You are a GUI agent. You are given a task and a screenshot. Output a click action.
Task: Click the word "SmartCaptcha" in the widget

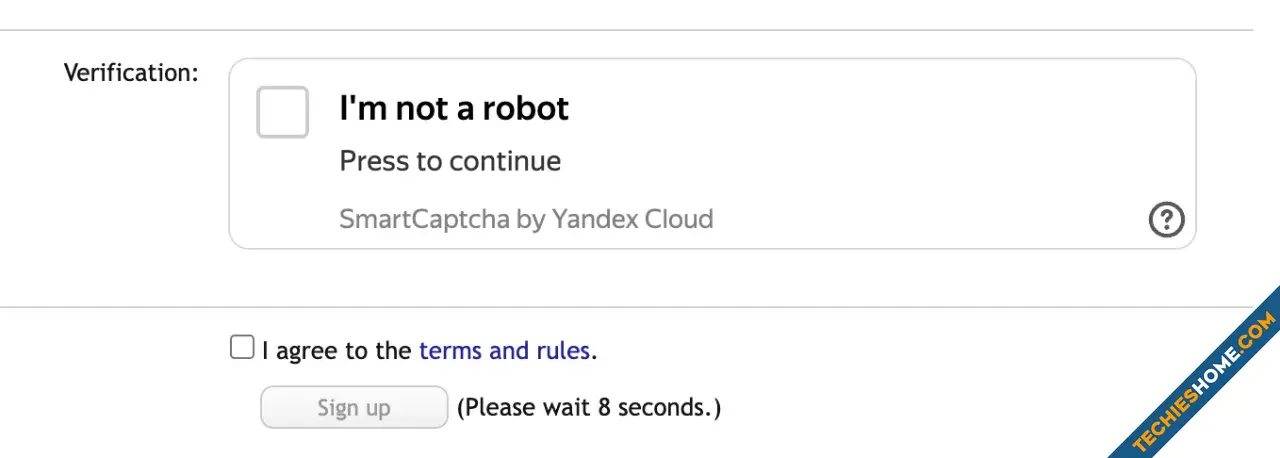[x=424, y=219]
